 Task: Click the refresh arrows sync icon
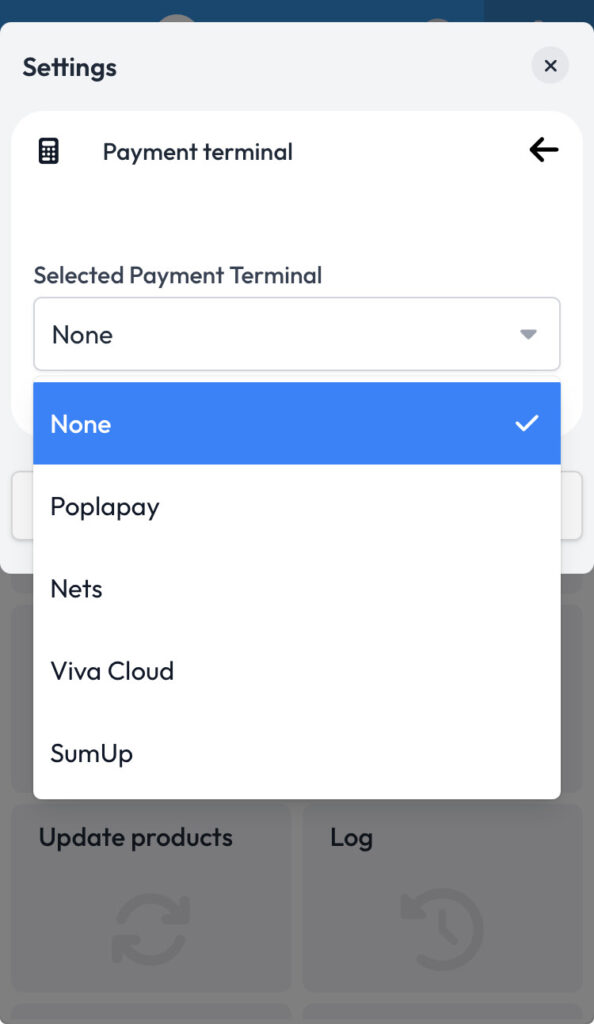(151, 929)
